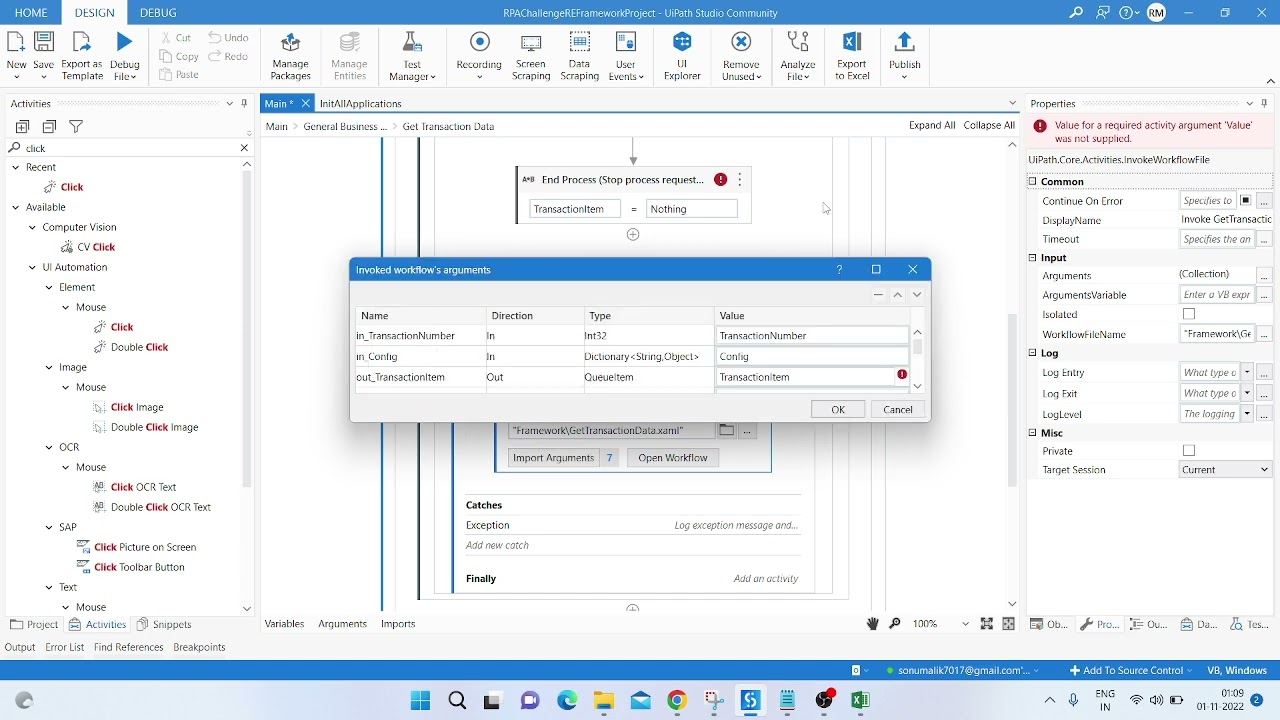Screen dimensions: 1280x720
Task: Collapse the UI Automation tree node
Action: (32, 267)
